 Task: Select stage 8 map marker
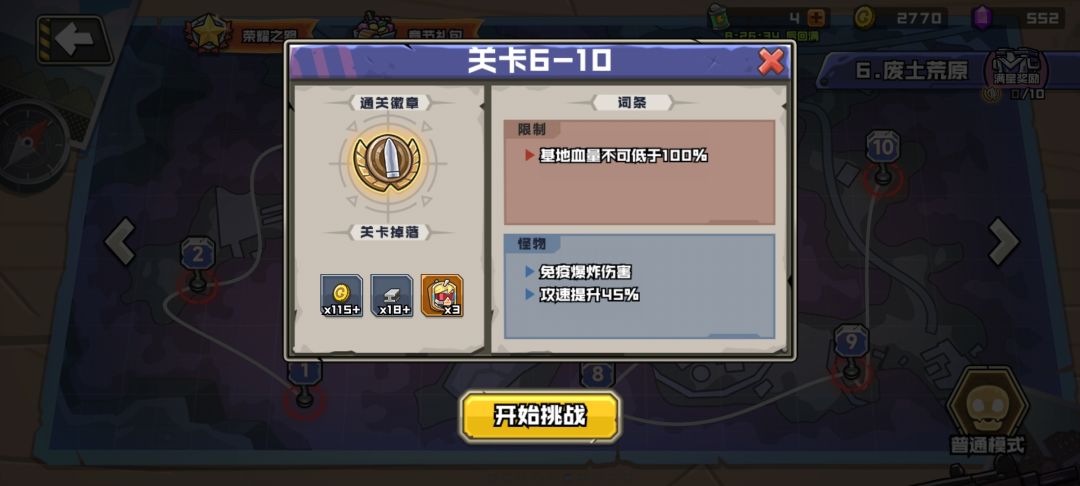point(598,374)
